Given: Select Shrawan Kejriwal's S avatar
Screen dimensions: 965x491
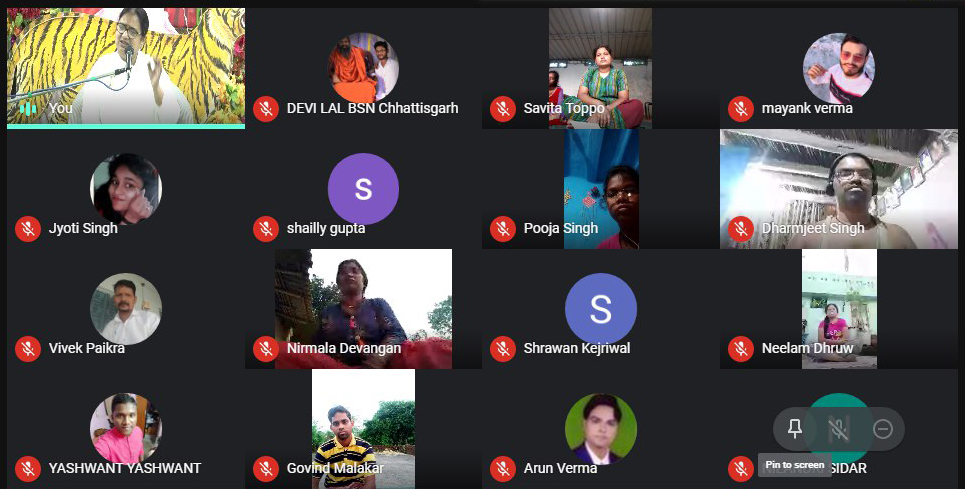Looking at the screenshot, I should (x=601, y=308).
